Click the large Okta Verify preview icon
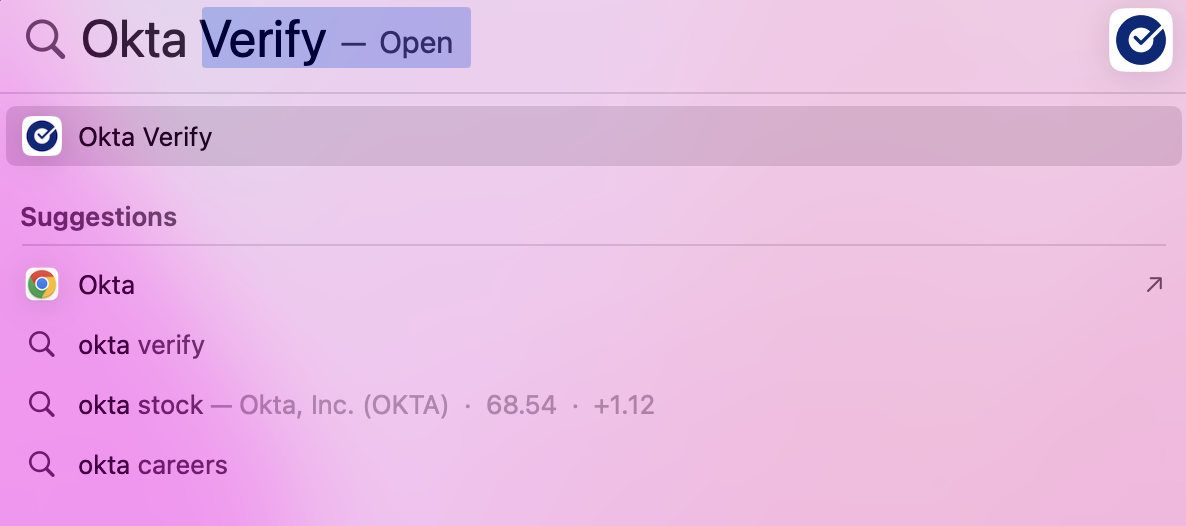Screen dimensions: 1186x526 click(x=1140, y=39)
